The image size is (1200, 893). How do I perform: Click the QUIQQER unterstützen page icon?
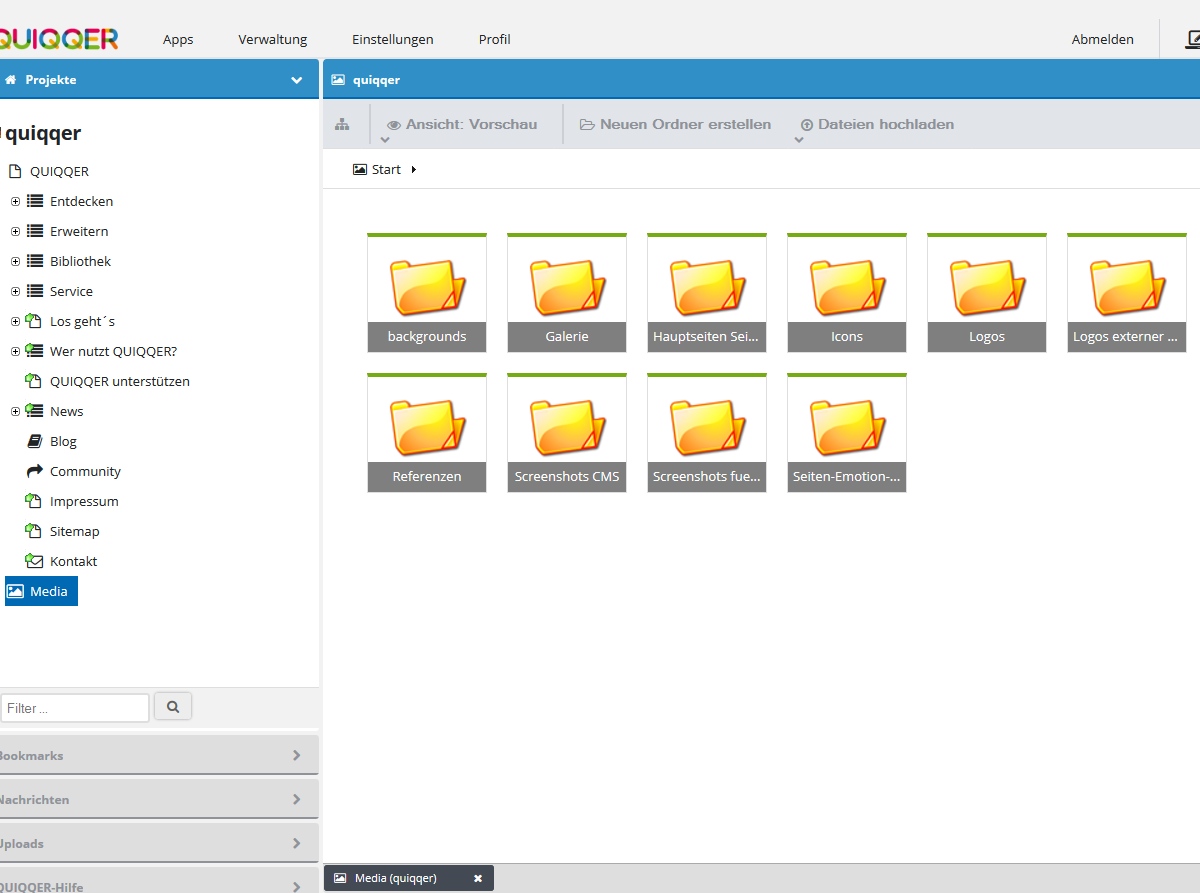pyautogui.click(x=32, y=381)
